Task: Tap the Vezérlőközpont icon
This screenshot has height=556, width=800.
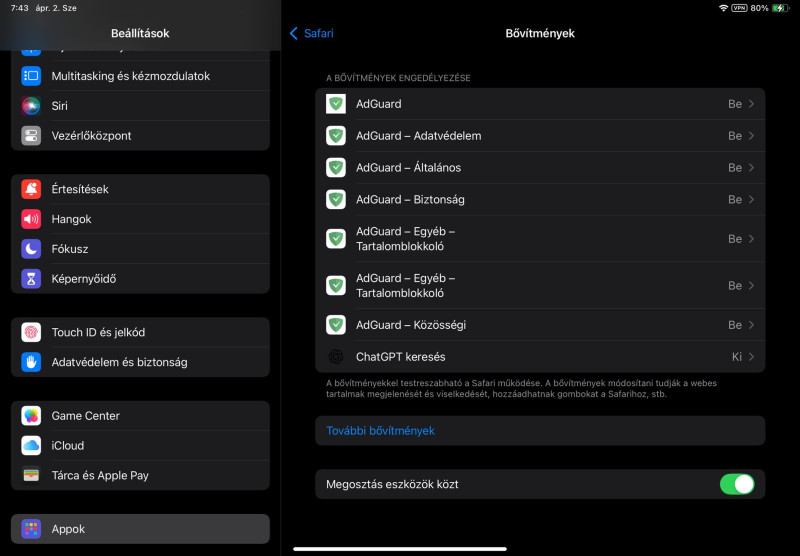Action: tap(31, 136)
